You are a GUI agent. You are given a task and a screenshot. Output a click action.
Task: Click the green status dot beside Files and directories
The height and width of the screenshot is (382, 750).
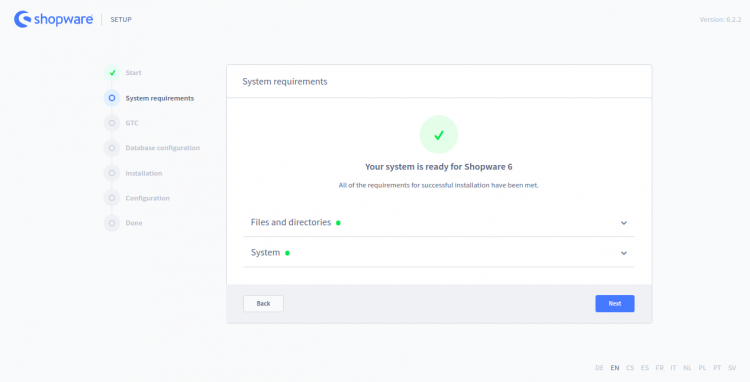coord(338,223)
